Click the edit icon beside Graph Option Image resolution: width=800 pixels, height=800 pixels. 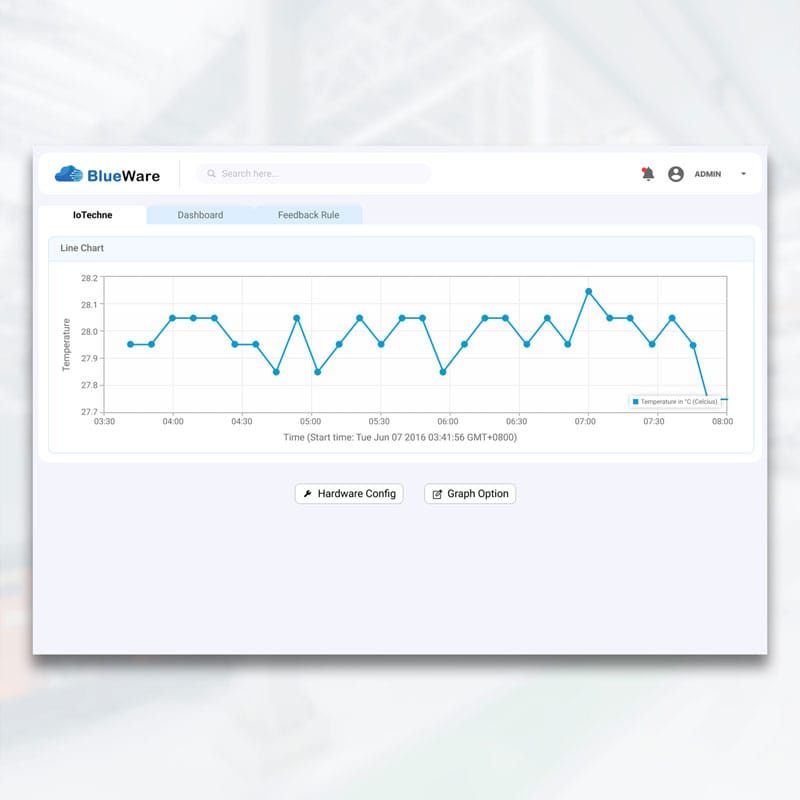pyautogui.click(x=437, y=494)
